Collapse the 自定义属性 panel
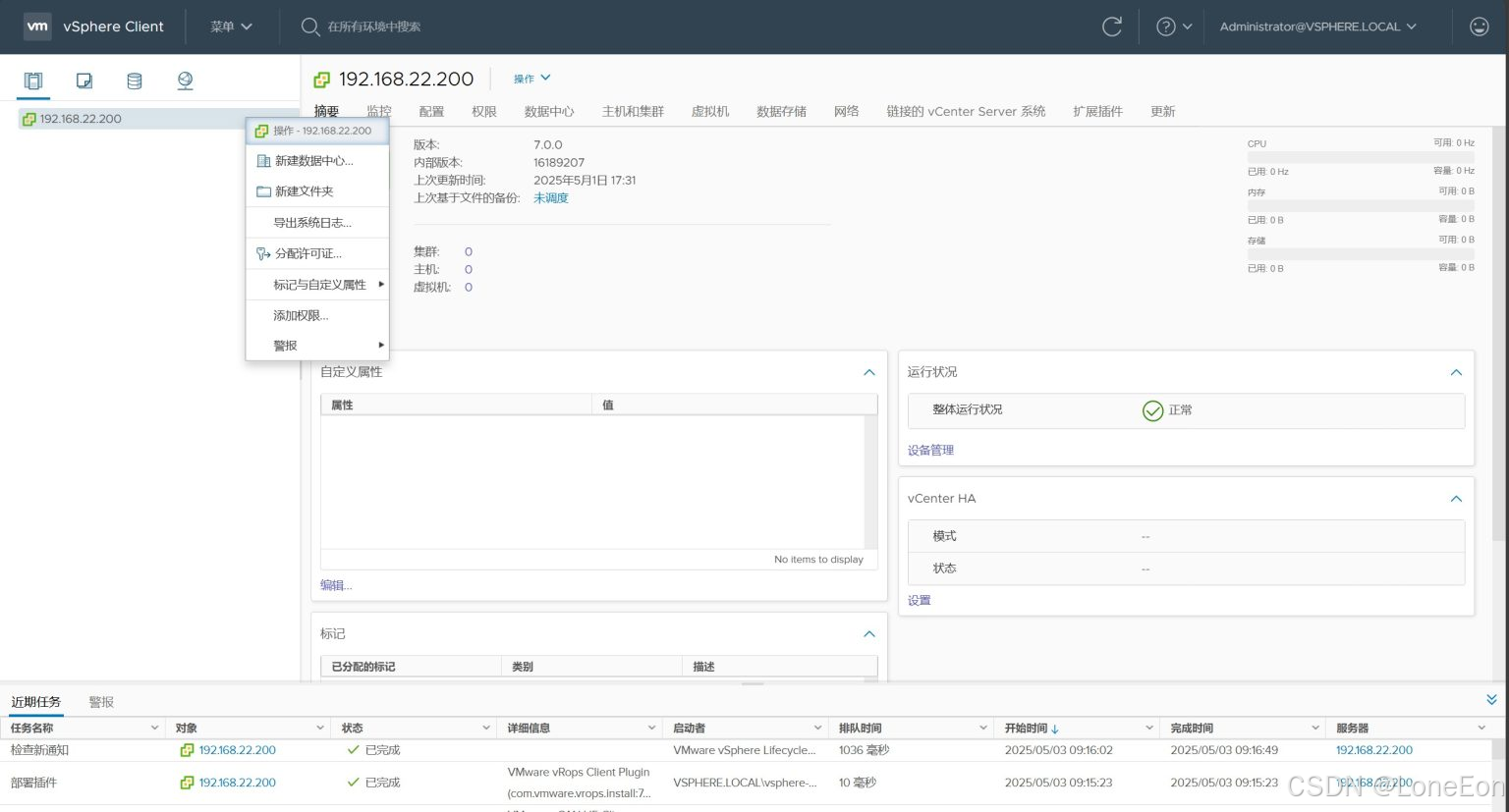Screen dimensions: 1509x812 tap(869, 372)
